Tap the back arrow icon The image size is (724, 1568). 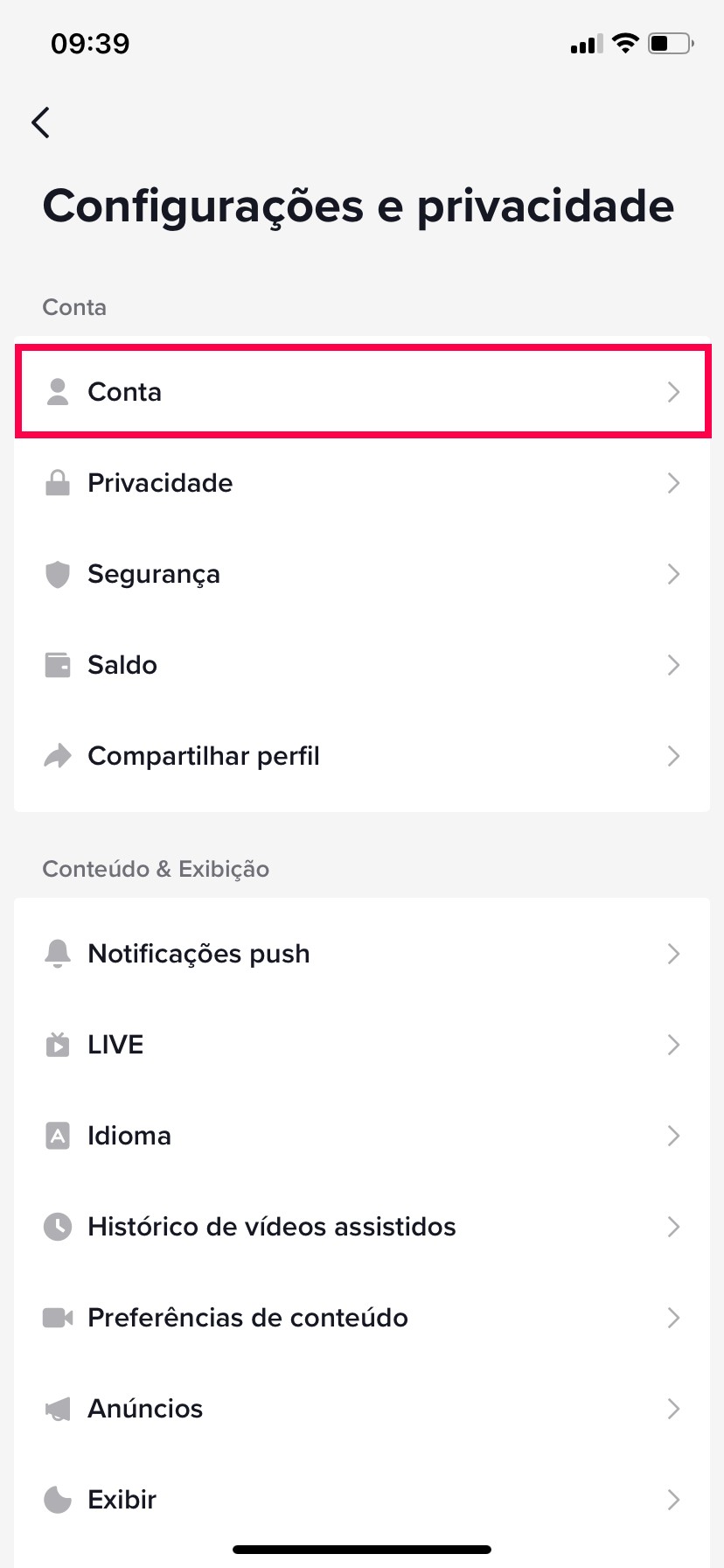tap(40, 122)
